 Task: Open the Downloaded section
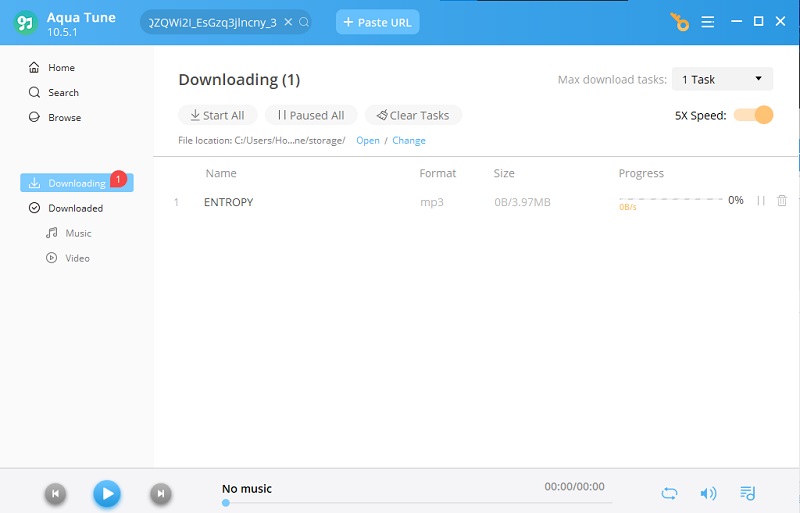click(x=66, y=208)
